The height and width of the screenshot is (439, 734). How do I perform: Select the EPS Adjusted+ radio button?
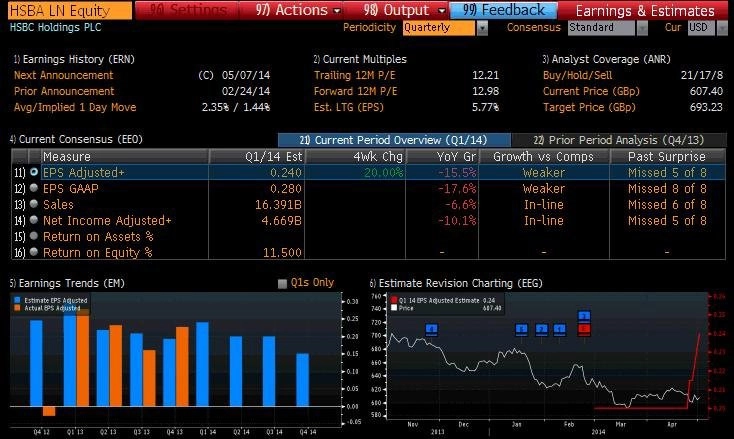tap(34, 172)
